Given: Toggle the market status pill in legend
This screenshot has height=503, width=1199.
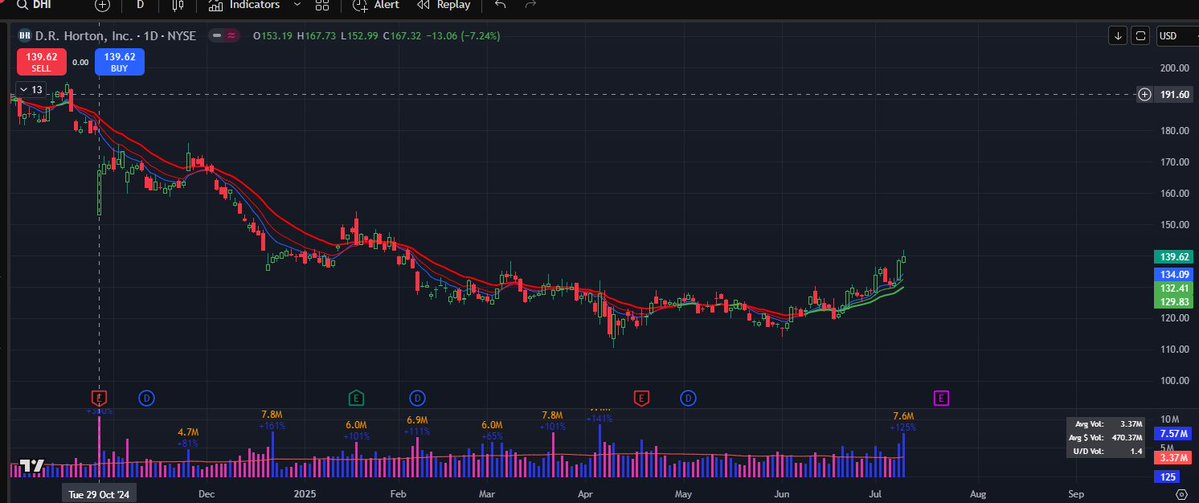Looking at the screenshot, I should 226,35.
